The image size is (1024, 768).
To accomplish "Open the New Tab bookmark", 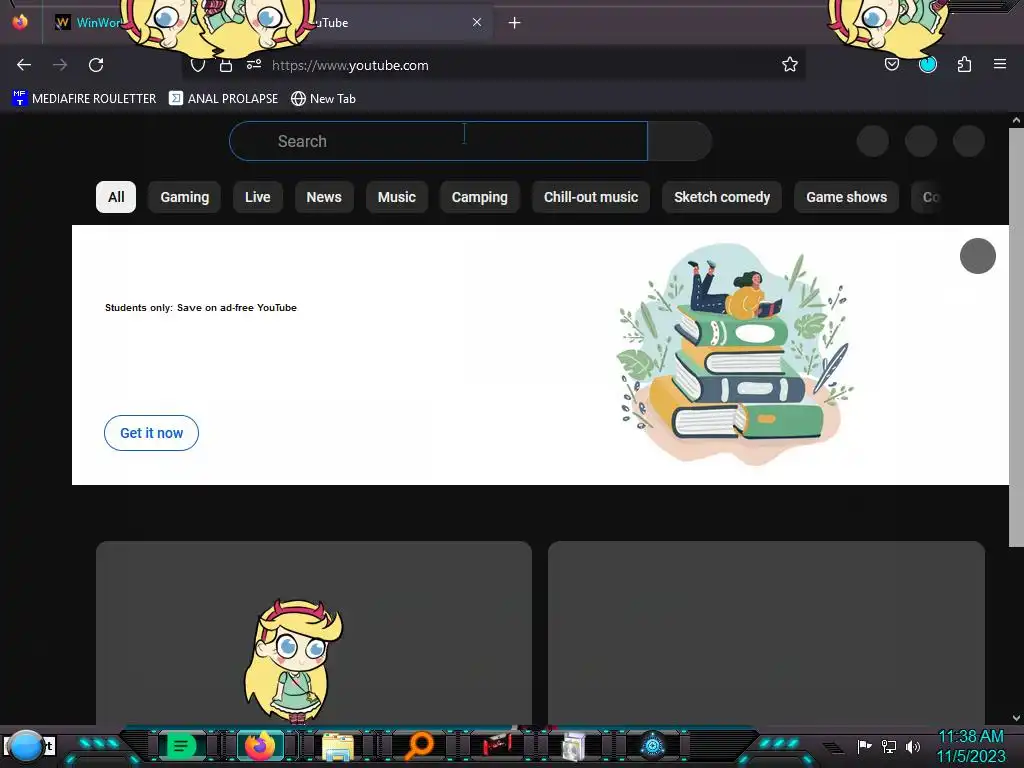I will (323, 99).
